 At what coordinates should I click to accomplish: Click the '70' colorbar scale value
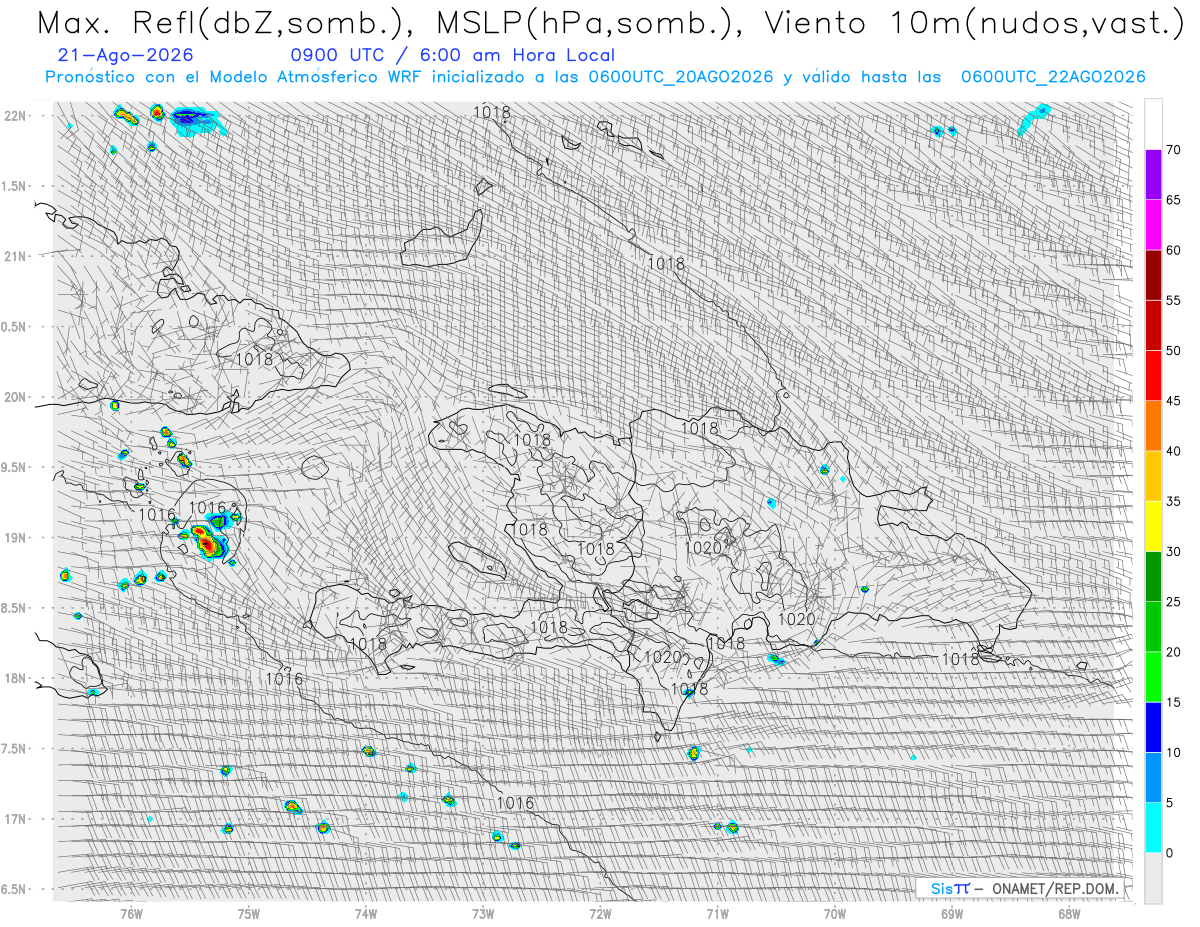(1173, 150)
